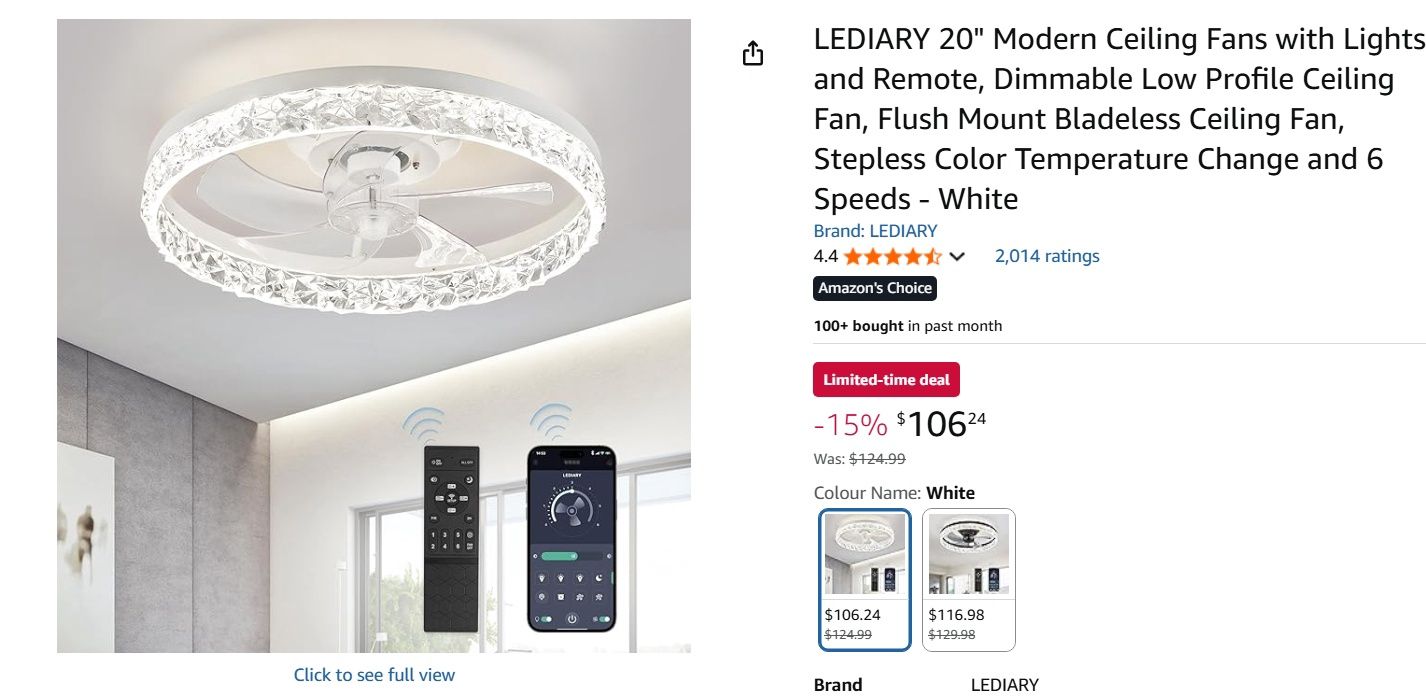Choose the black fan variant priced $116.98
The height and width of the screenshot is (697, 1426).
[x=968, y=580]
